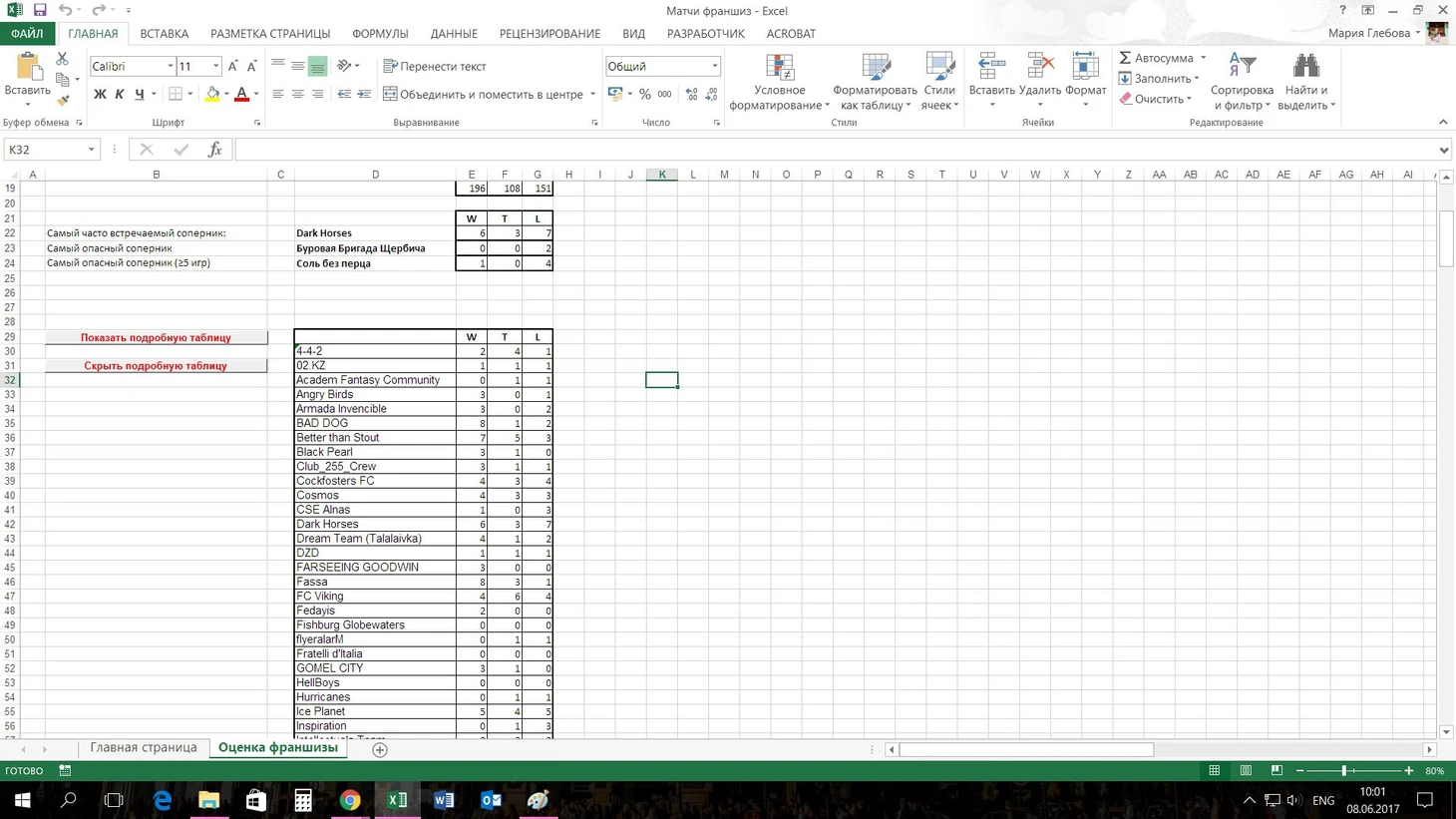Open the Fill (Заполнить) dropdown
Viewport: 1456px width, 819px height.
(x=1159, y=79)
